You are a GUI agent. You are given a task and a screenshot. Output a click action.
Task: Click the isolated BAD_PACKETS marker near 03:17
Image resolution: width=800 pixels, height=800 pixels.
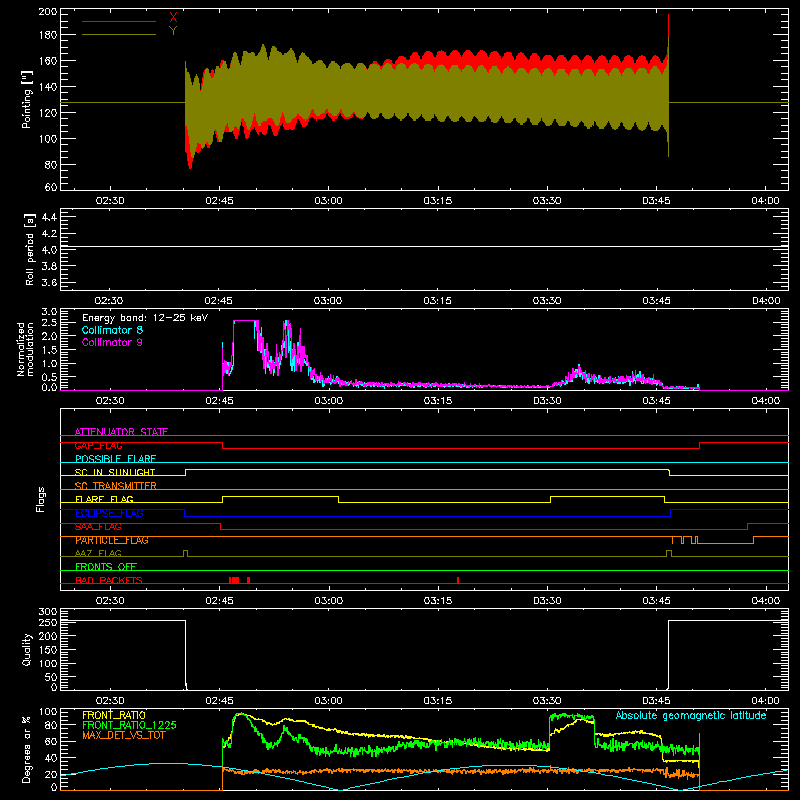pyautogui.click(x=458, y=580)
